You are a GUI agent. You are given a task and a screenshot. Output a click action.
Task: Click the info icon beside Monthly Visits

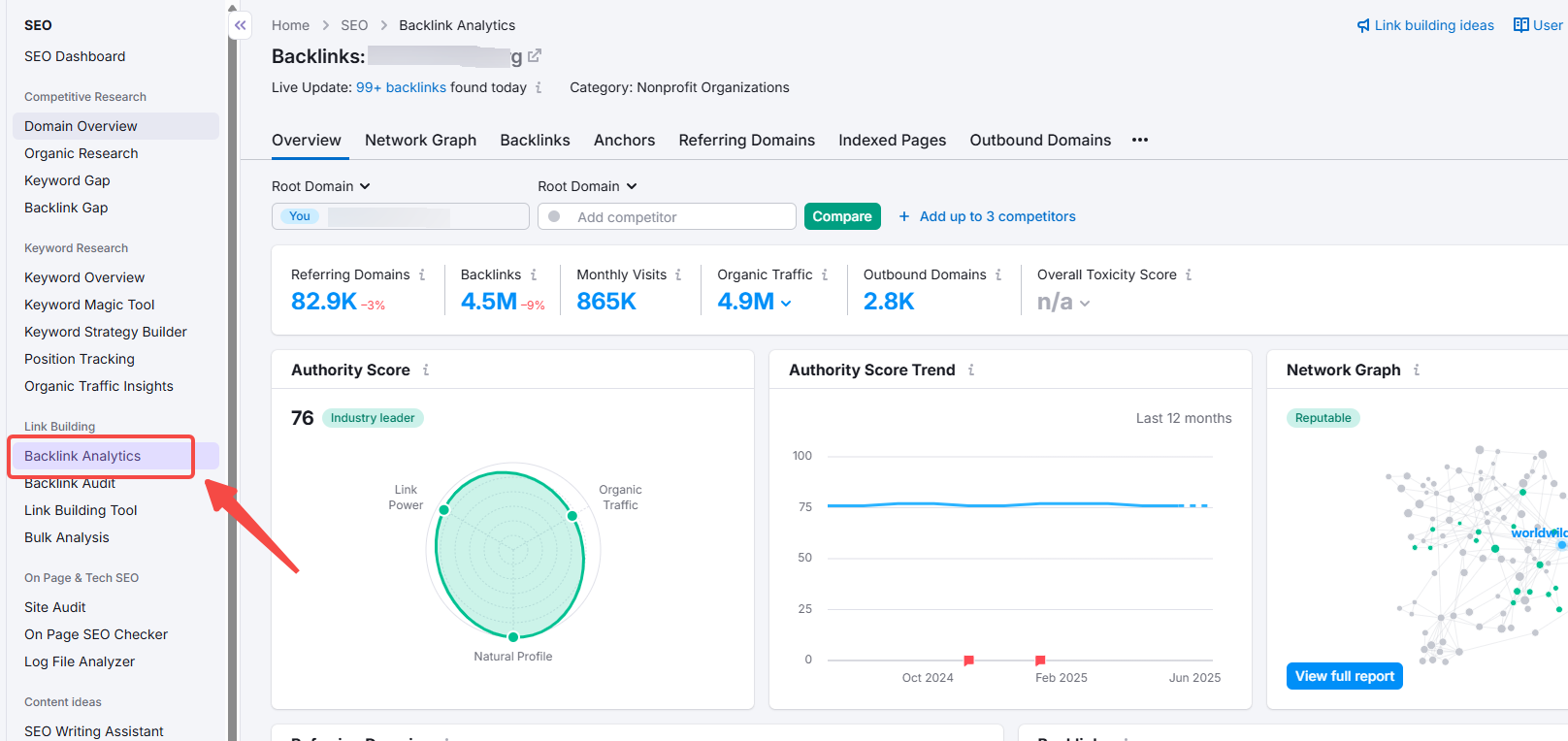pyautogui.click(x=678, y=275)
